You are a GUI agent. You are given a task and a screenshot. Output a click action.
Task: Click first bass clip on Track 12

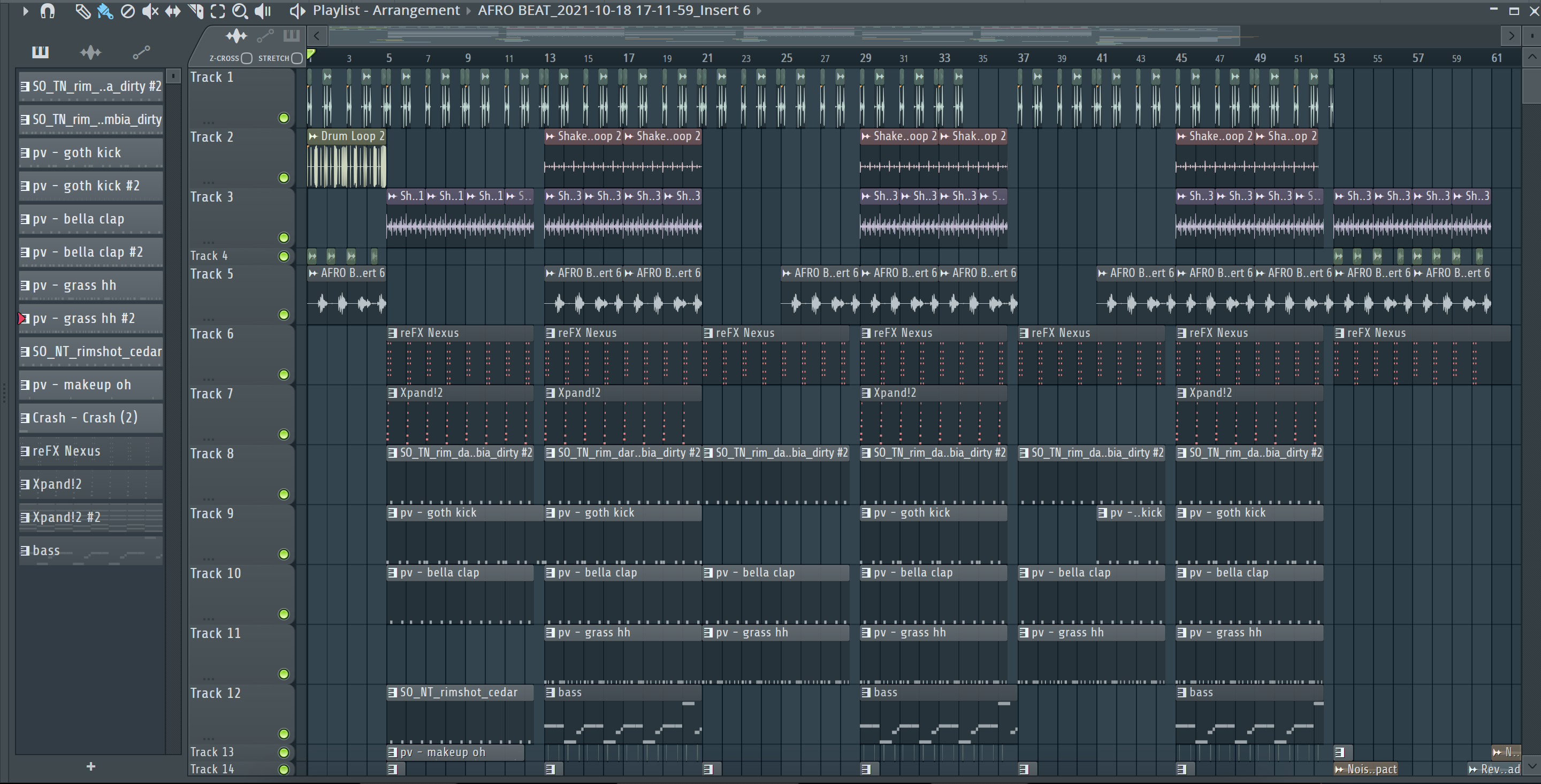[623, 714]
